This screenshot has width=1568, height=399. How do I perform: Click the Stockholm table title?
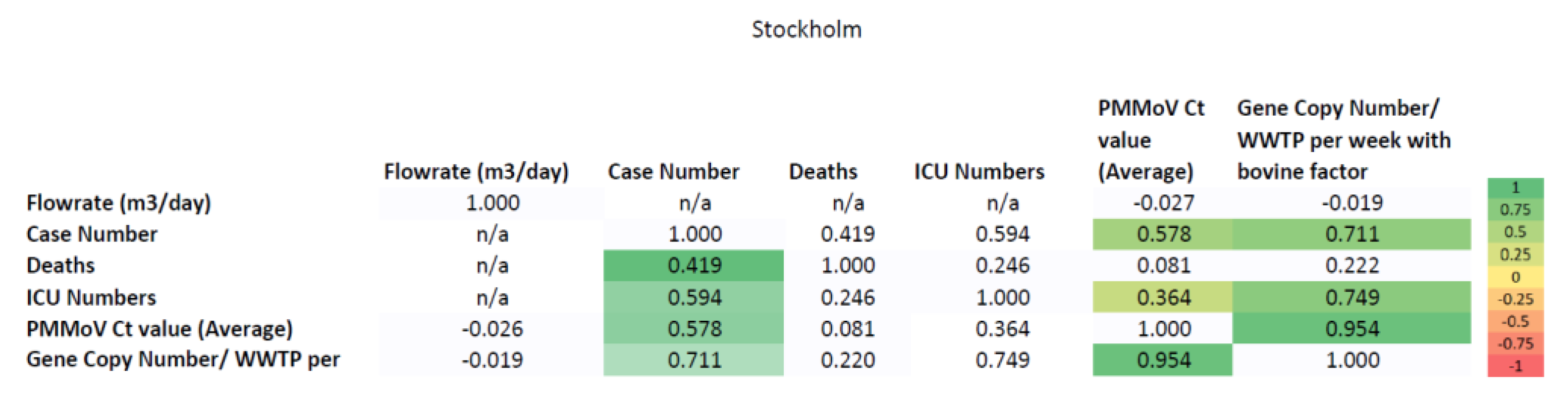806,29
